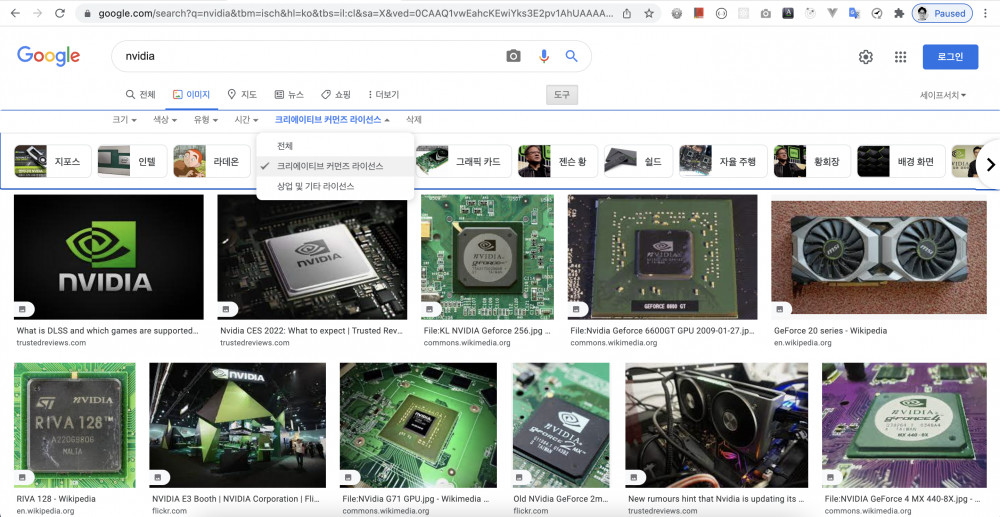Screen dimensions: 1000x517
Task: Collapse 크리에이티브 커먼즈 라이선스 filter dropdown
Action: 332,119
